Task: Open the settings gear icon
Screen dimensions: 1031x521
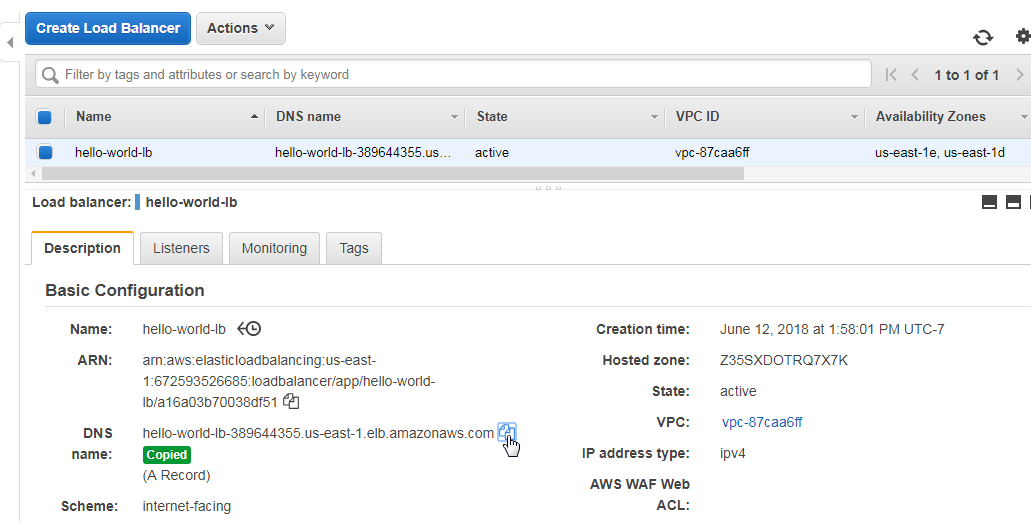Action: tap(1023, 36)
